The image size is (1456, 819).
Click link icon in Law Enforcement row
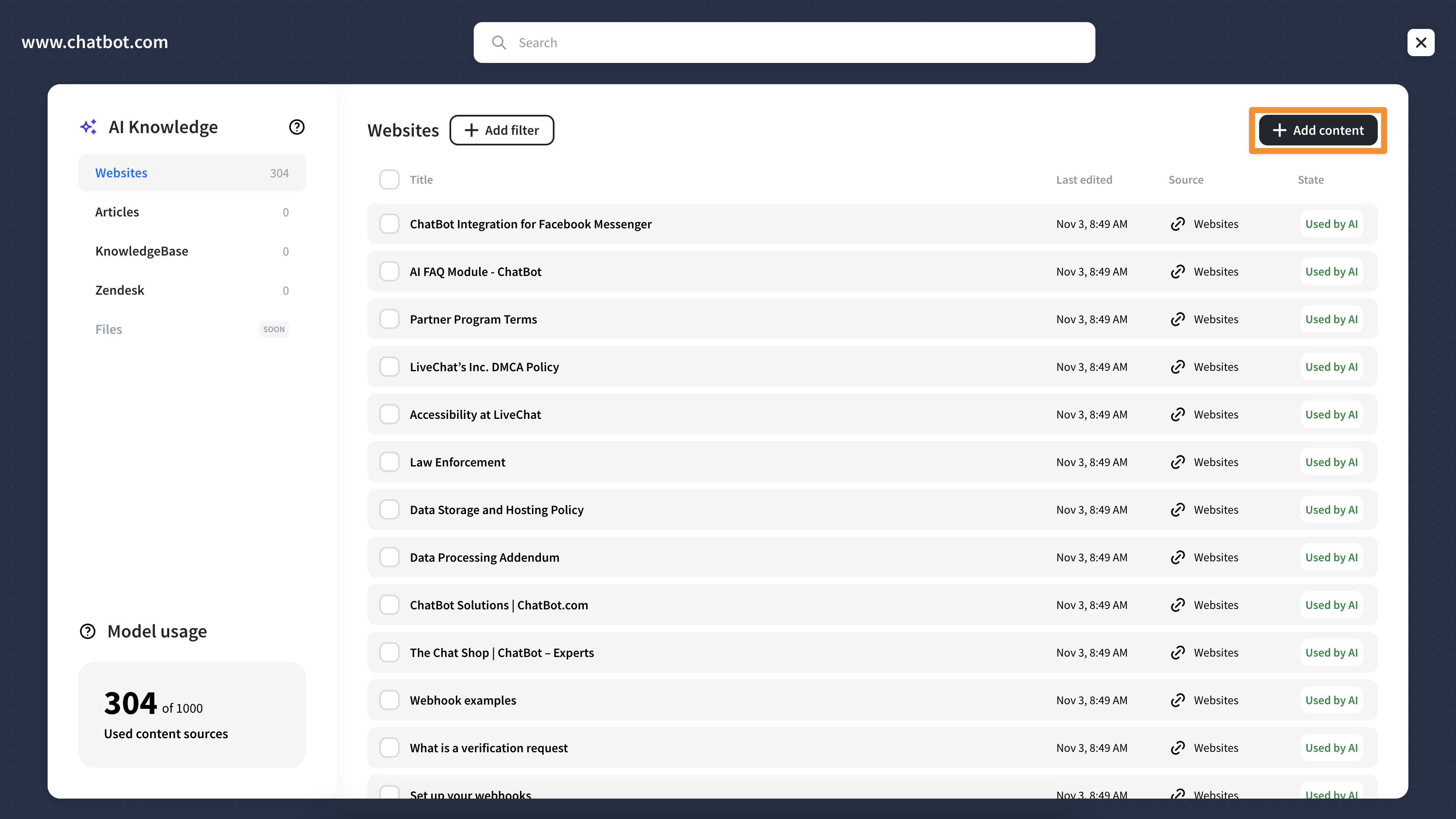[x=1178, y=462]
